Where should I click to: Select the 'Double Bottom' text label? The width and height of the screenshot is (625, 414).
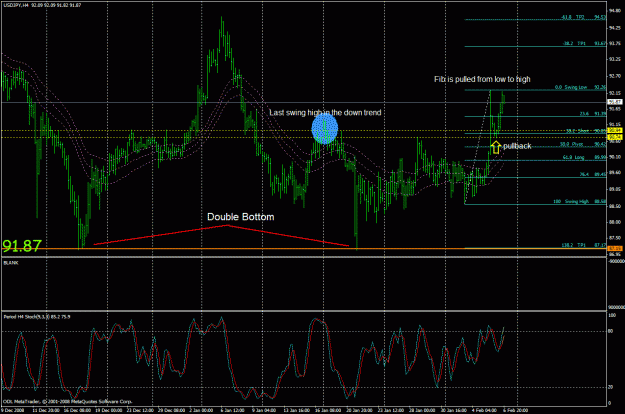(241, 217)
